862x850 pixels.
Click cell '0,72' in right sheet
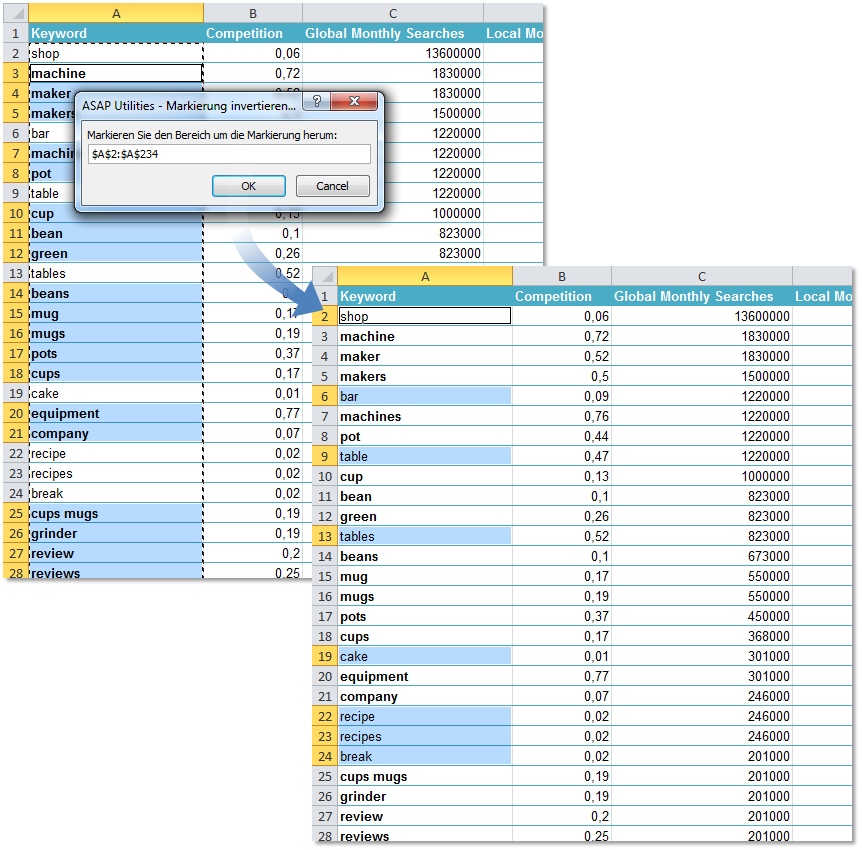(x=562, y=336)
